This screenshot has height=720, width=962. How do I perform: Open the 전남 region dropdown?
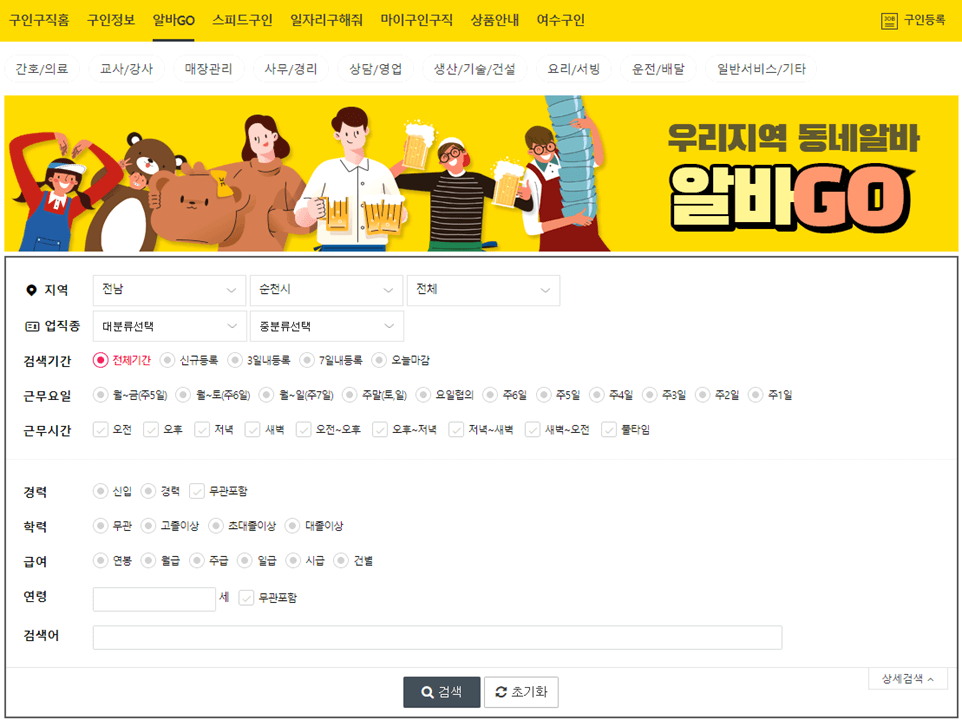[168, 290]
